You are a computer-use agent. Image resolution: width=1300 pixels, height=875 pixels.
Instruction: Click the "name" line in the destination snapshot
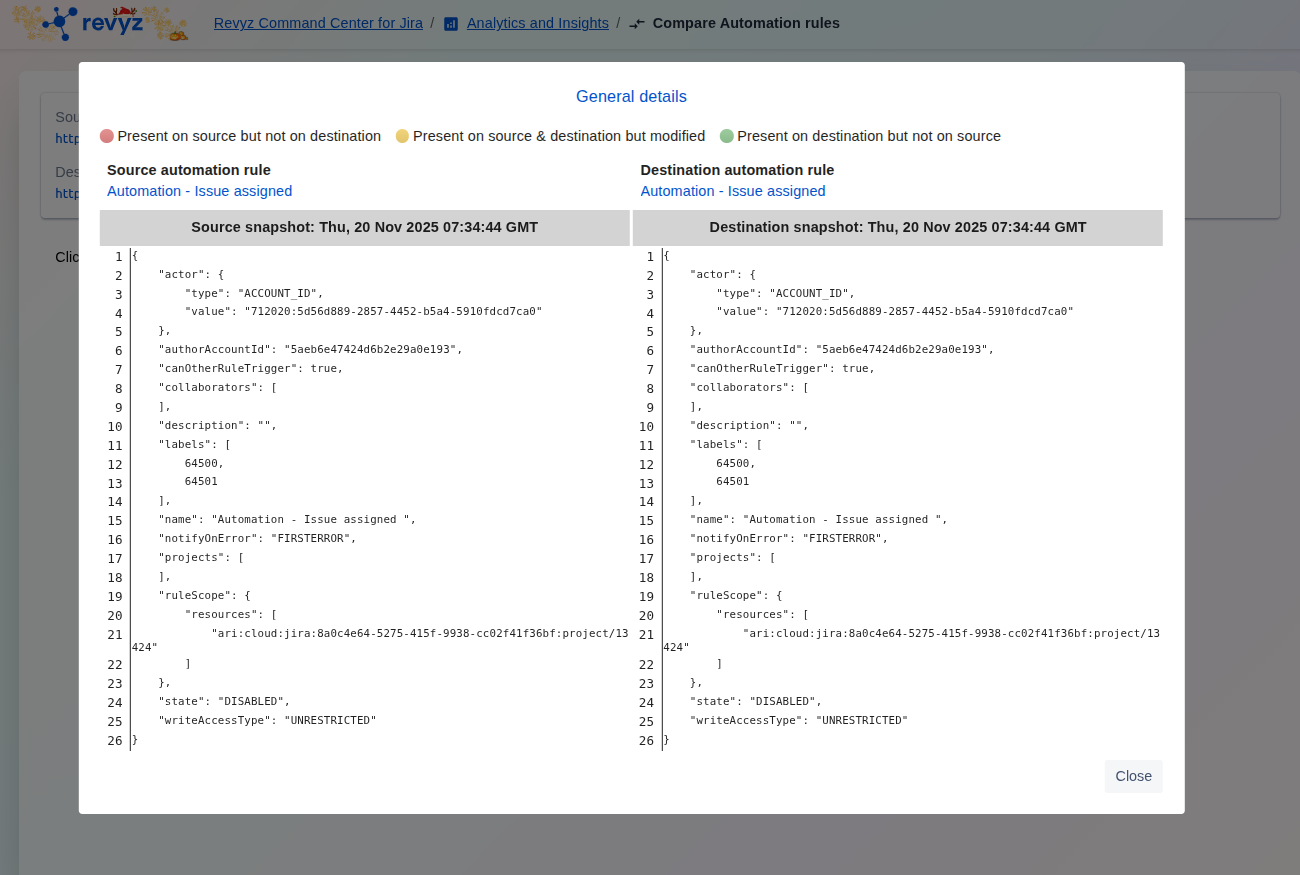tap(818, 520)
